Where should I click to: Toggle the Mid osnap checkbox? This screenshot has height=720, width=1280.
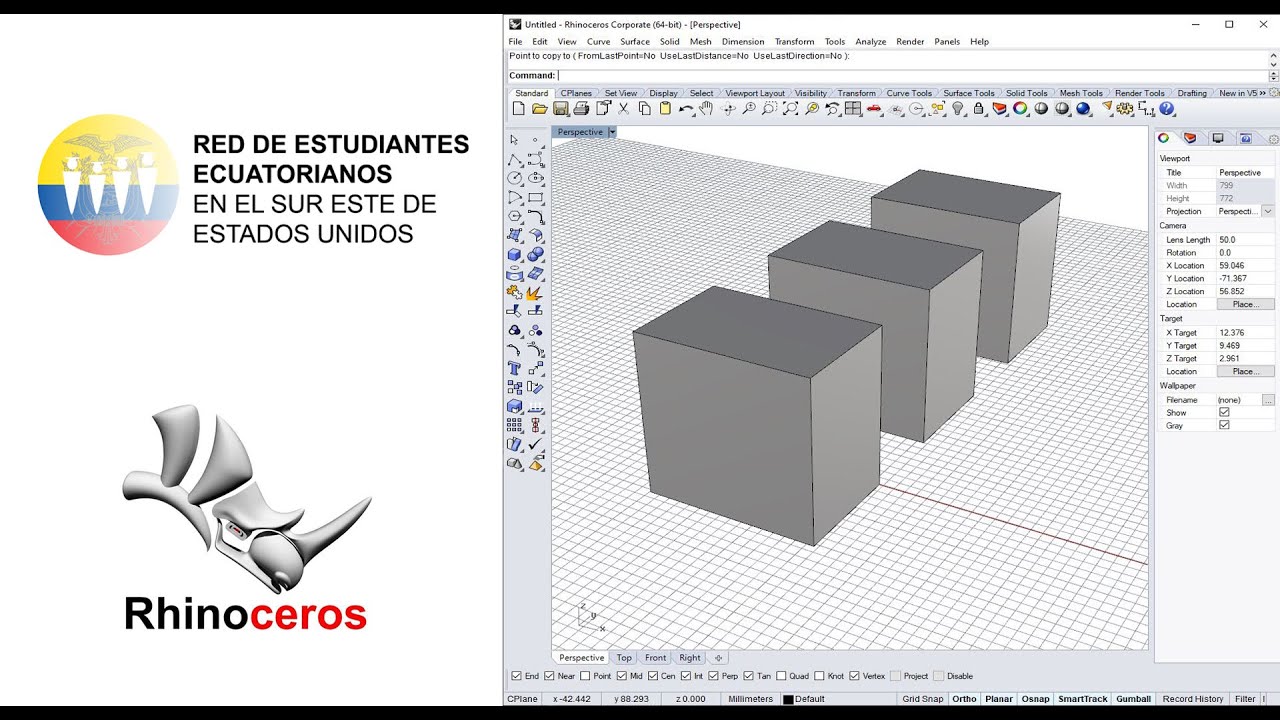pyautogui.click(x=622, y=676)
